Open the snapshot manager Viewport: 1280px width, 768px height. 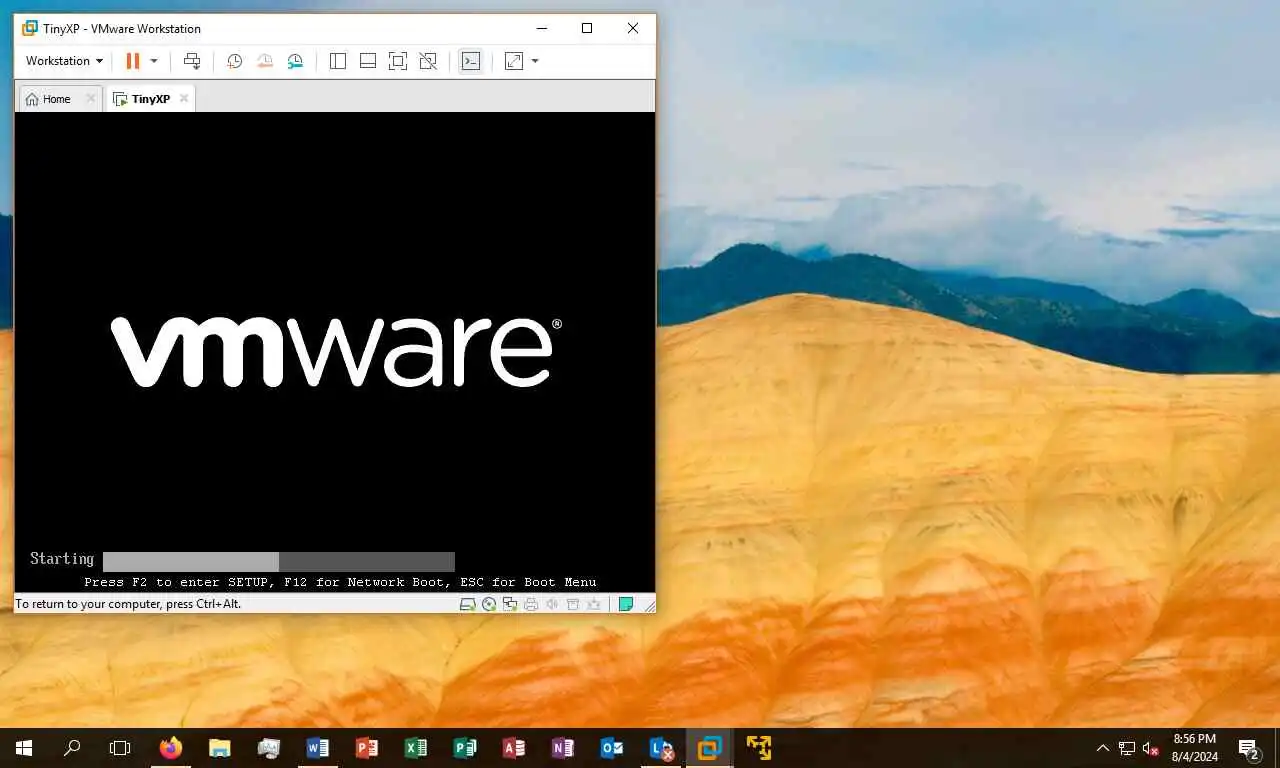click(295, 61)
